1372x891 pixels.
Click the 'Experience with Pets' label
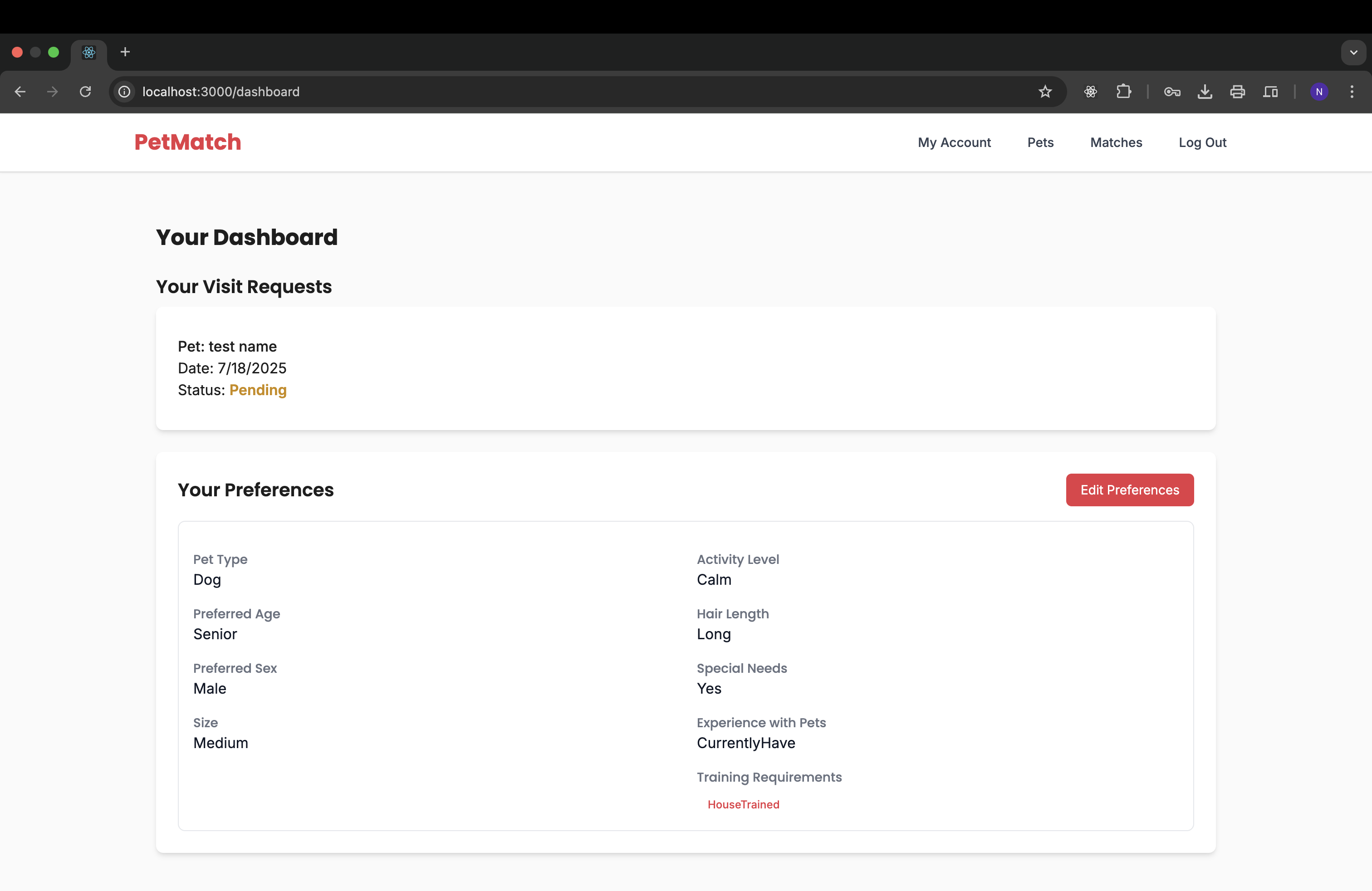click(761, 723)
